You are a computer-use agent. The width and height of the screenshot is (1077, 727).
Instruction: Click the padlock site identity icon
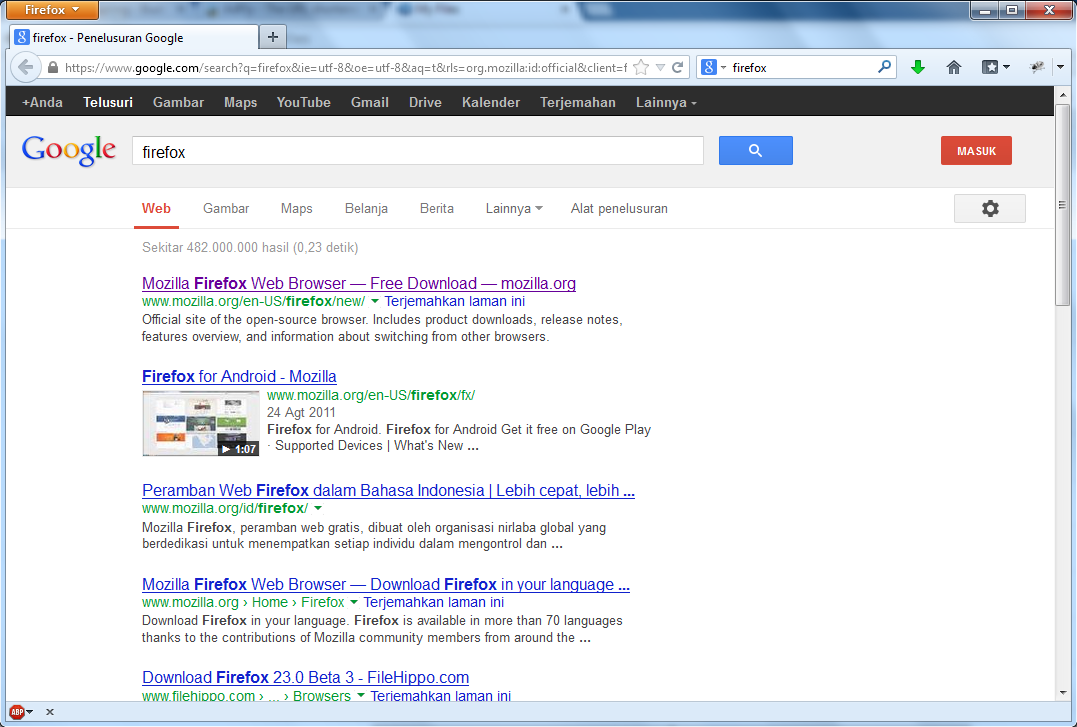[53, 67]
